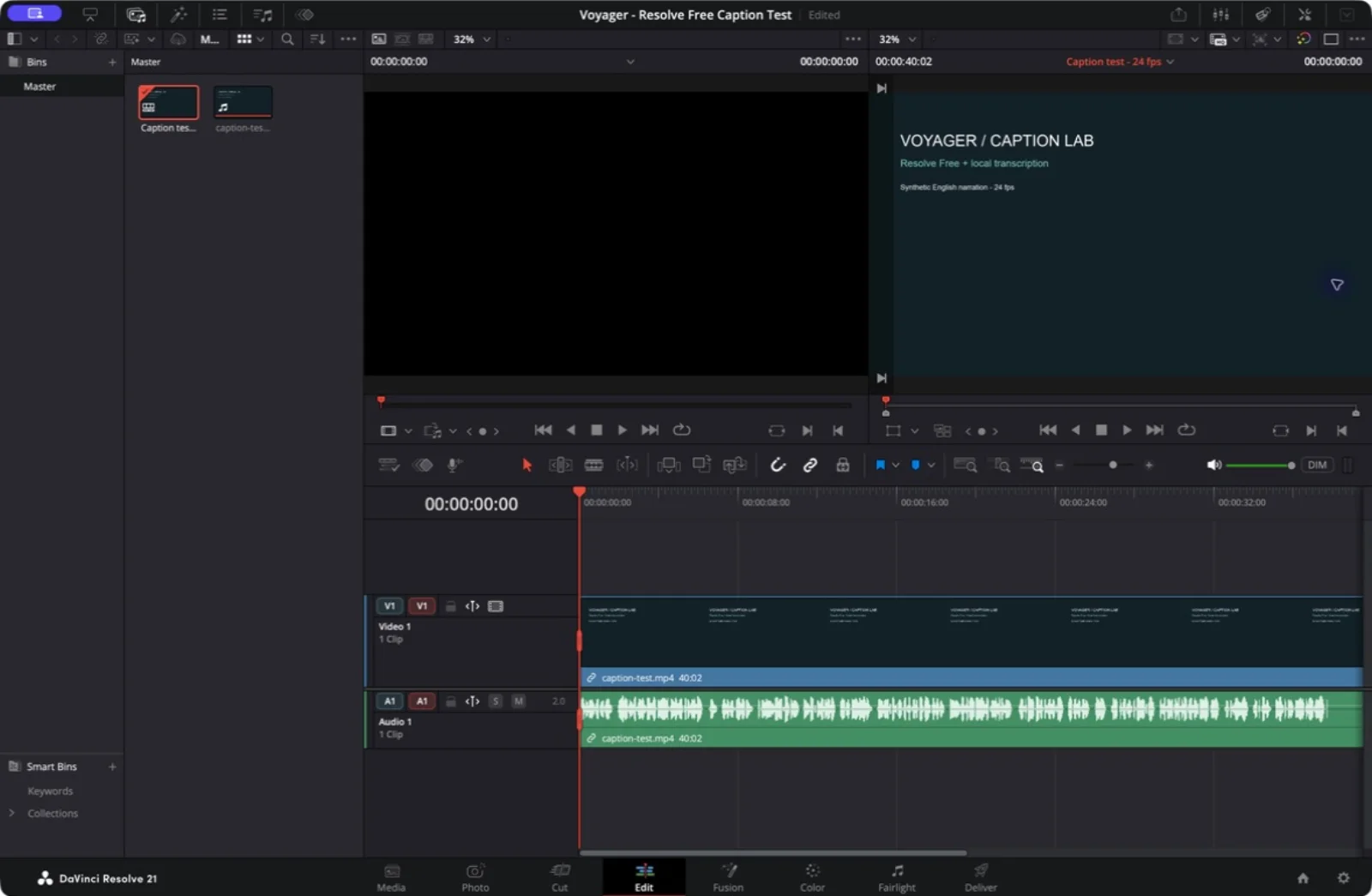Toggle loop playback in timeline viewer
1372x896 pixels.
[1187, 430]
